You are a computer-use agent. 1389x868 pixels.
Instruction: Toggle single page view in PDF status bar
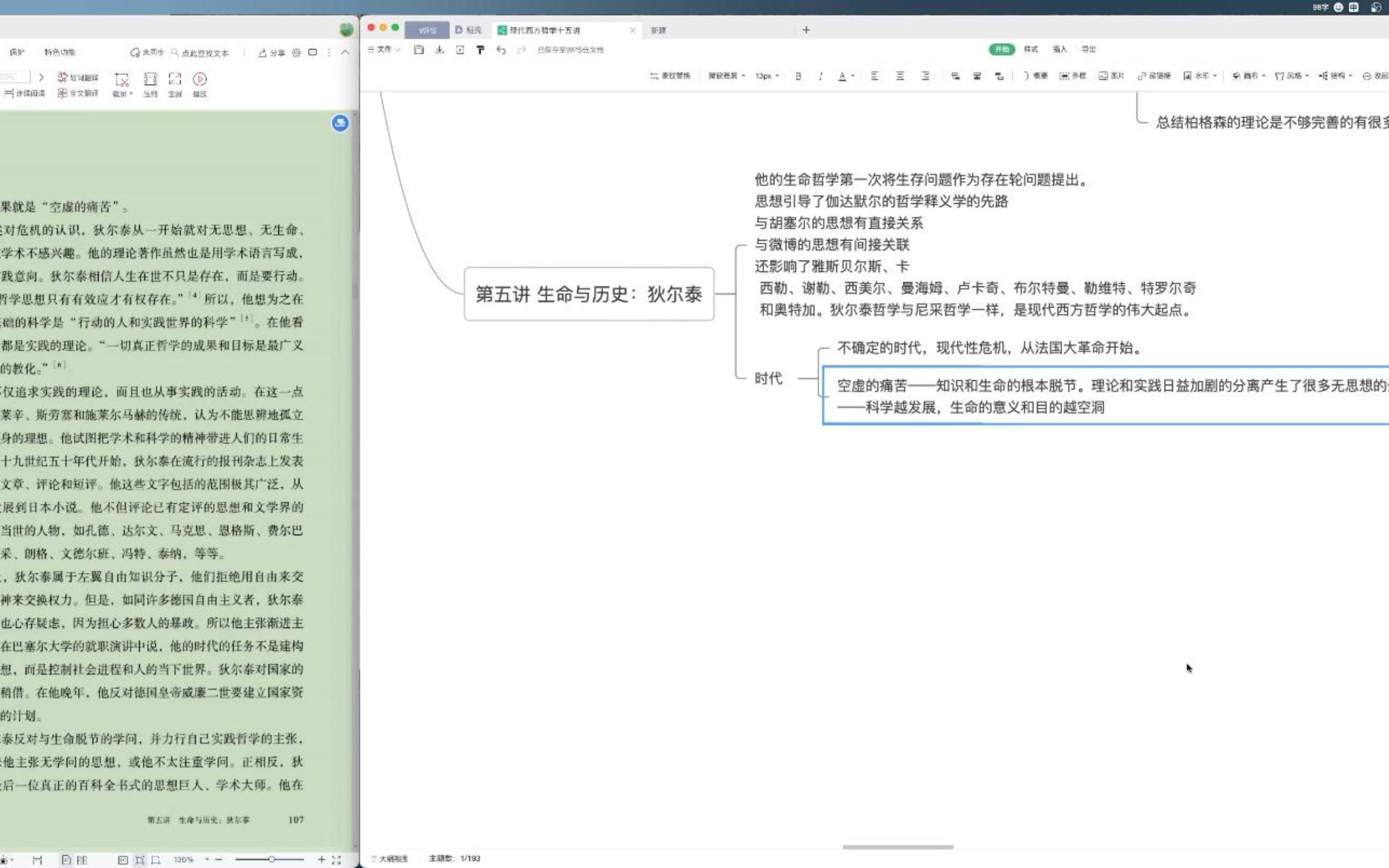point(66,860)
